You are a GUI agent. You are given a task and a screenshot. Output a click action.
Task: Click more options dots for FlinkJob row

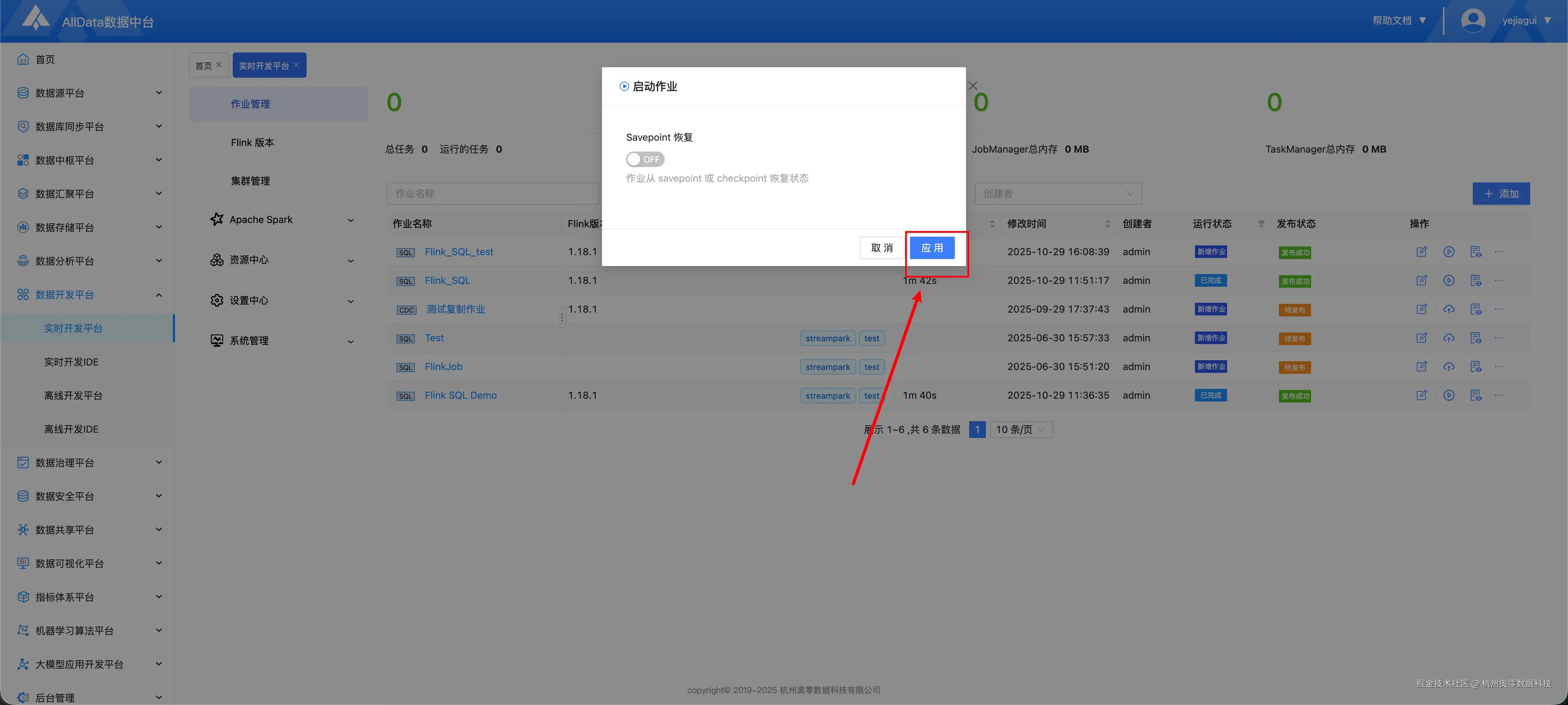[1499, 367]
